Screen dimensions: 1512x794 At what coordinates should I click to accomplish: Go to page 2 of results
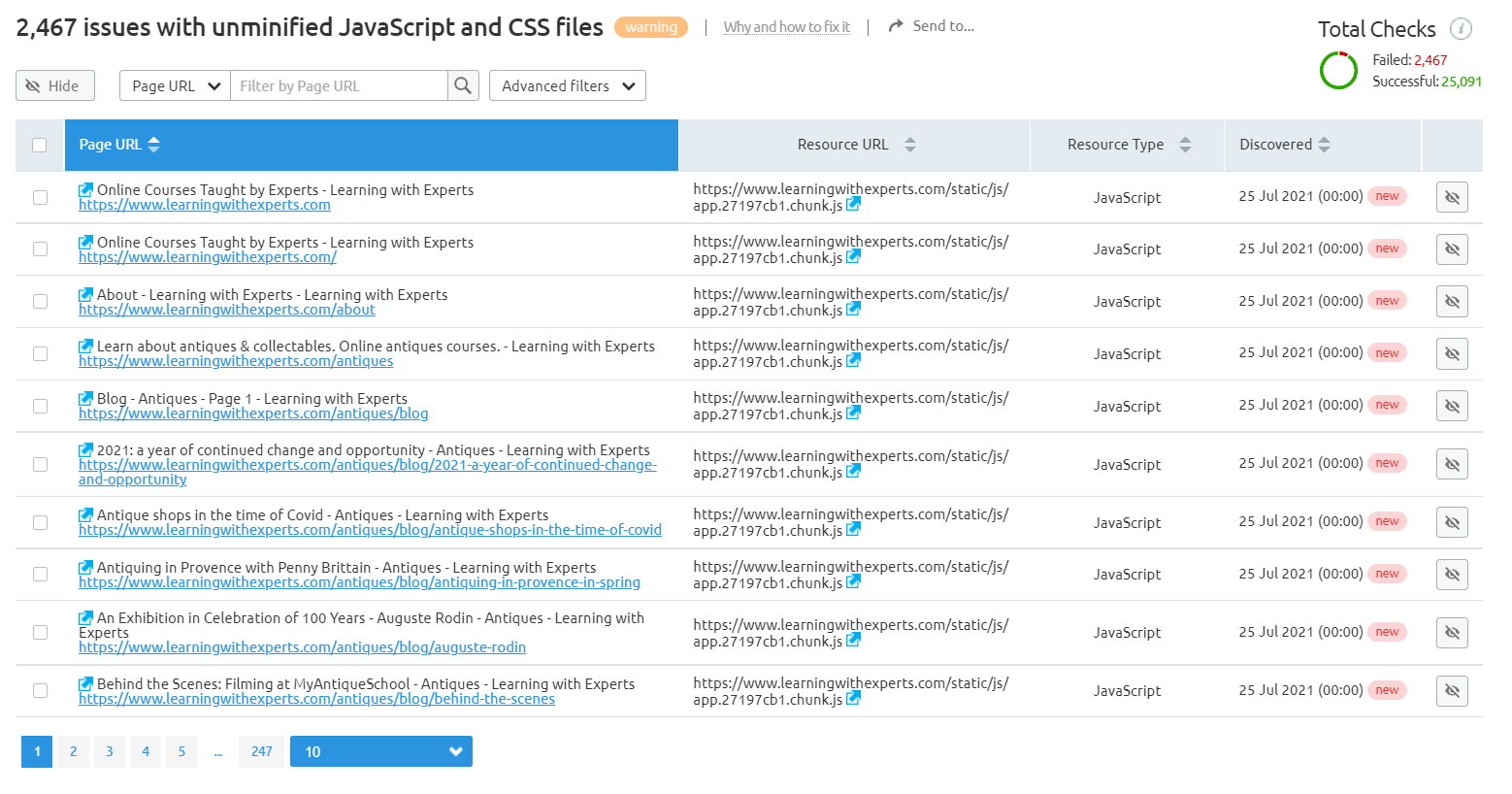click(73, 751)
